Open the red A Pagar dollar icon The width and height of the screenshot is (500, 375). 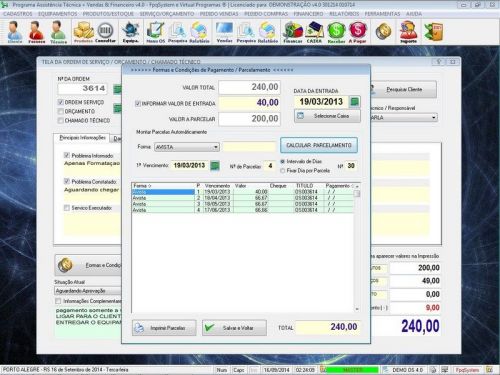[x=357, y=32]
